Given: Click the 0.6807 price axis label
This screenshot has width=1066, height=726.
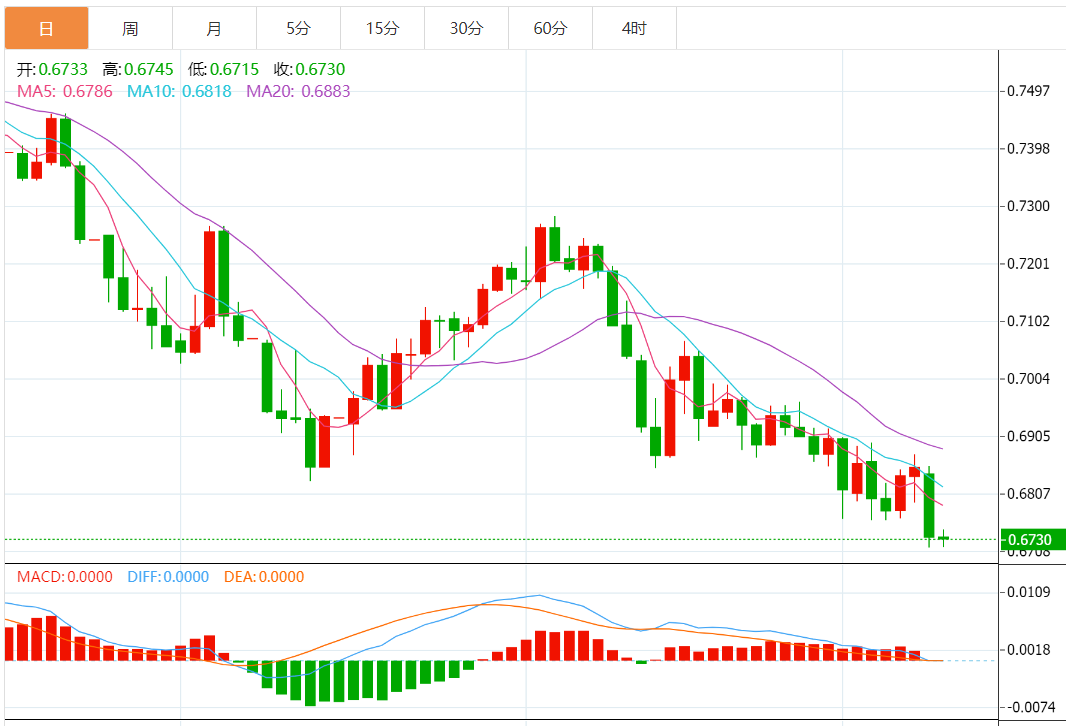Looking at the screenshot, I should [1029, 494].
